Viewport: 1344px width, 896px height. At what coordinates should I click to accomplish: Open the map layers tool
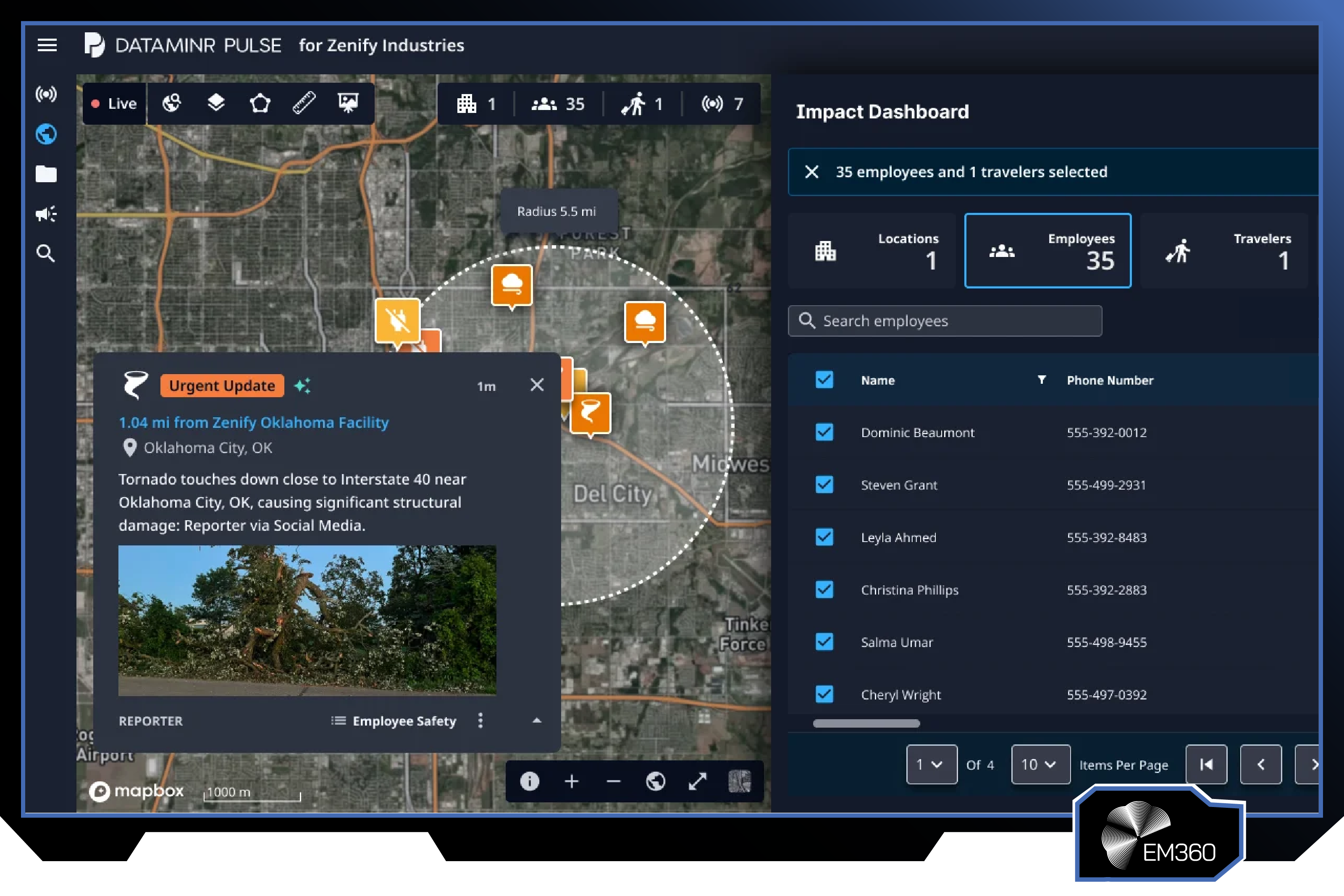point(216,103)
